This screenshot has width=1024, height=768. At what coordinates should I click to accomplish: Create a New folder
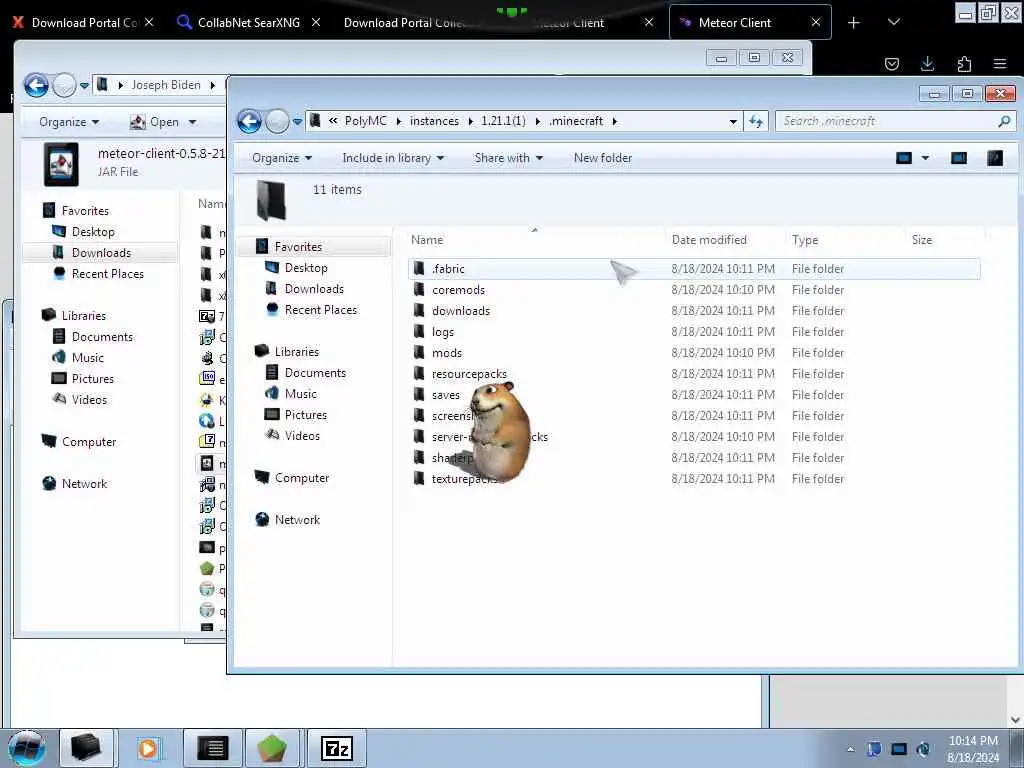pos(602,158)
